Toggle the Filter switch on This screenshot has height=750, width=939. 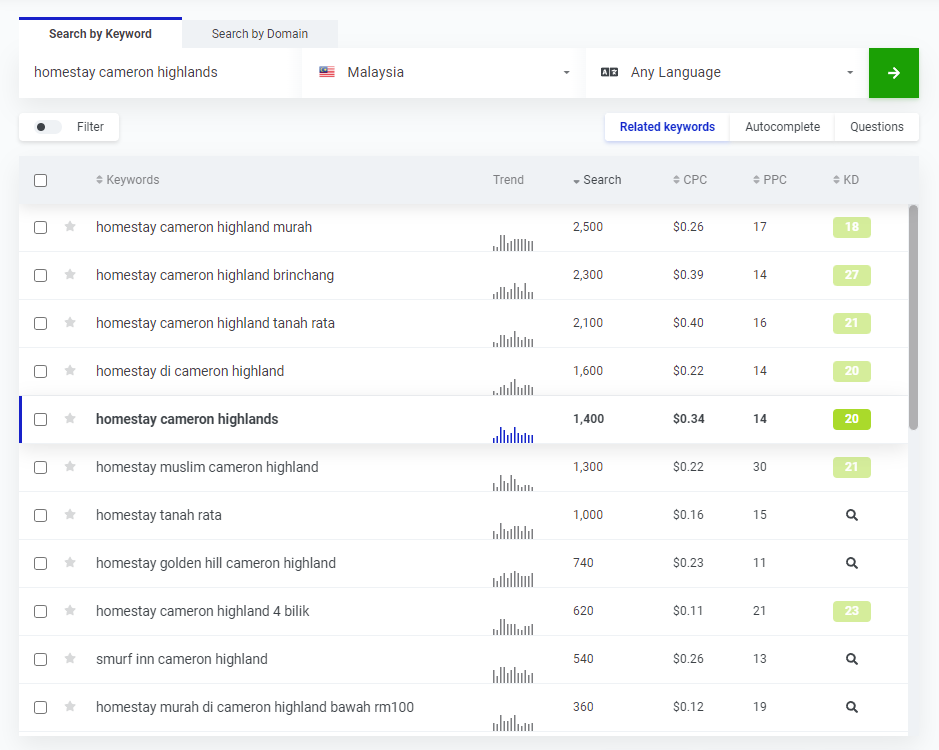pos(48,127)
